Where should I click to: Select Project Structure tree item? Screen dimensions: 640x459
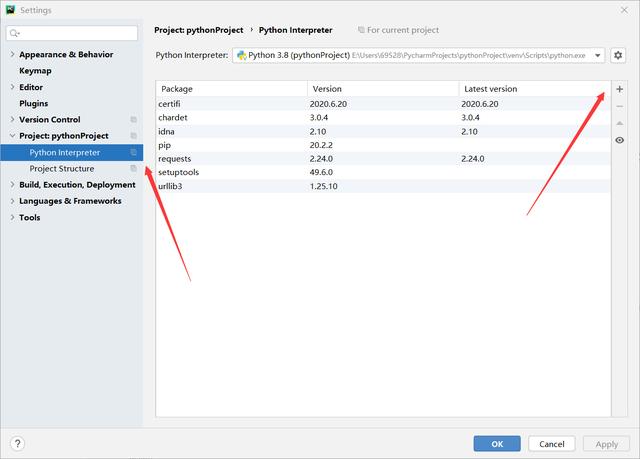tap(72, 169)
